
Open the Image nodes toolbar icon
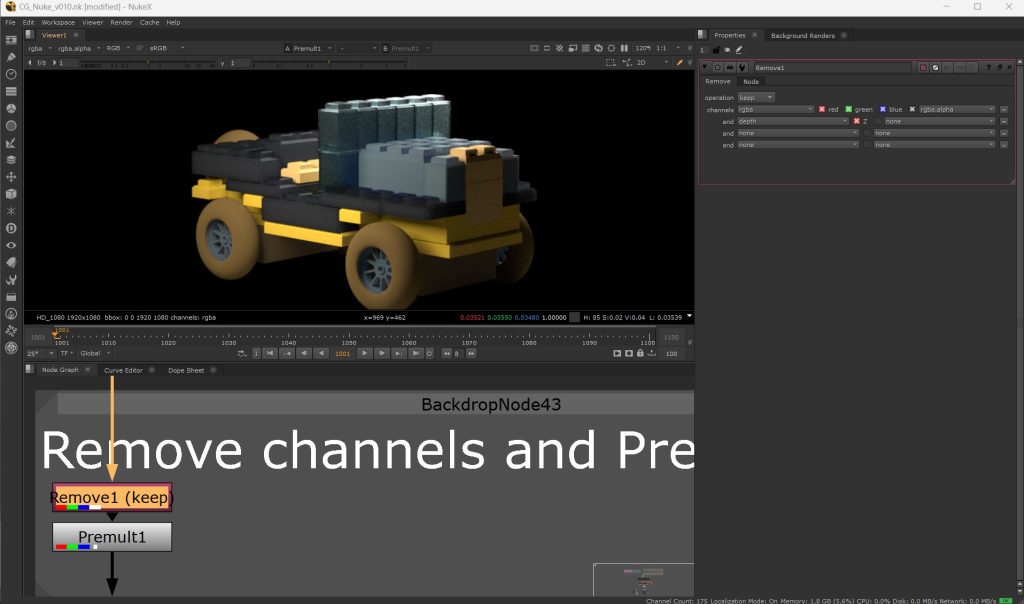(x=11, y=40)
